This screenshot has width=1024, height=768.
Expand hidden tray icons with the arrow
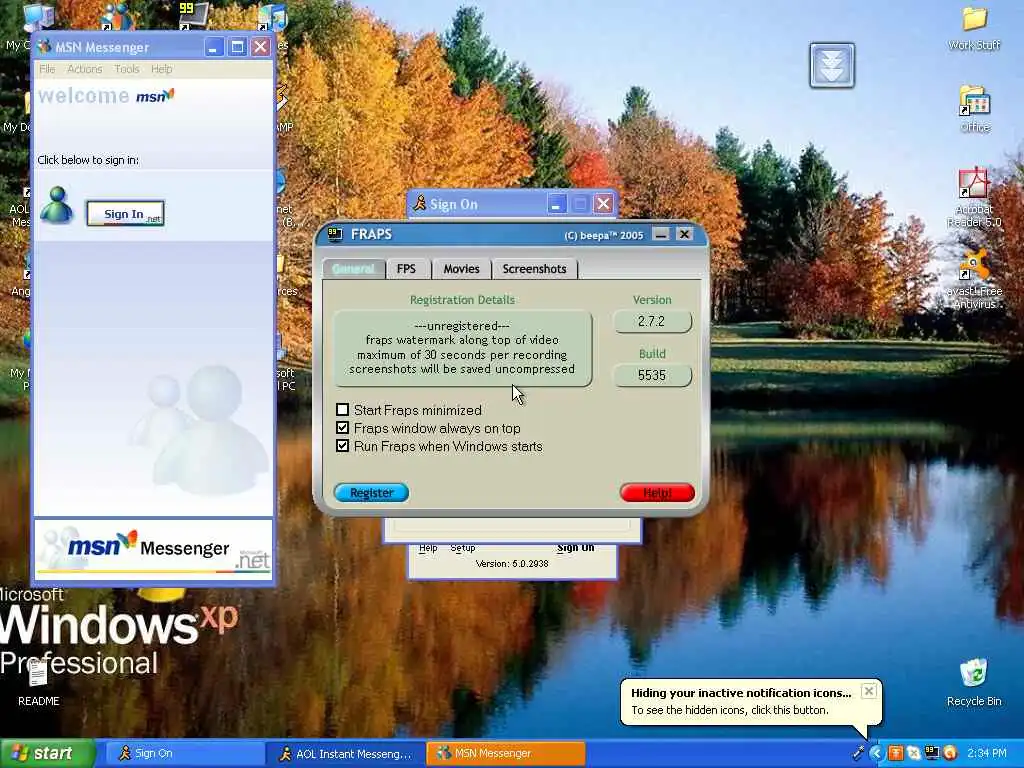[876, 754]
